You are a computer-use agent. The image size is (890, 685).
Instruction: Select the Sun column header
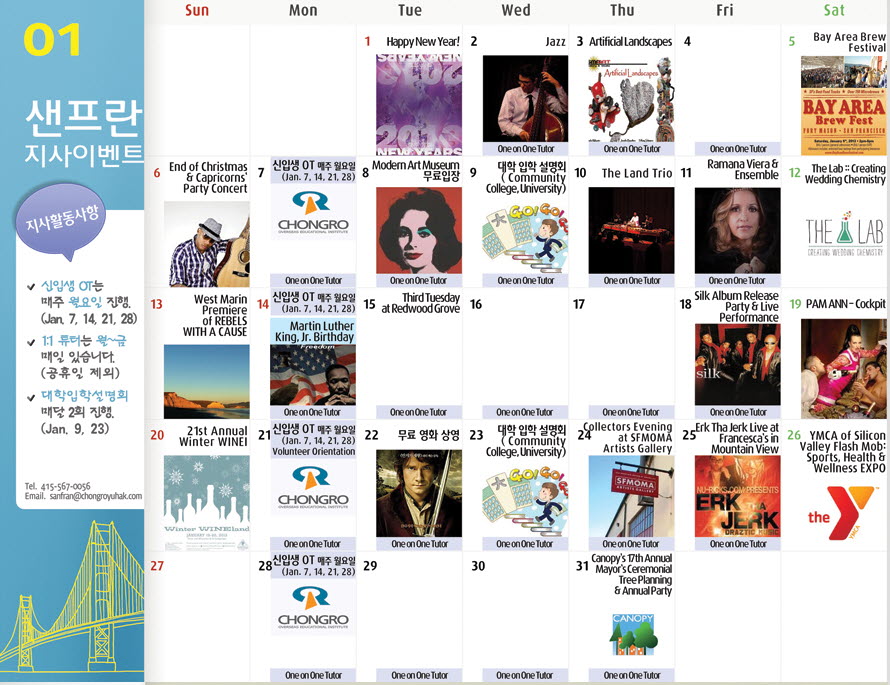point(197,10)
